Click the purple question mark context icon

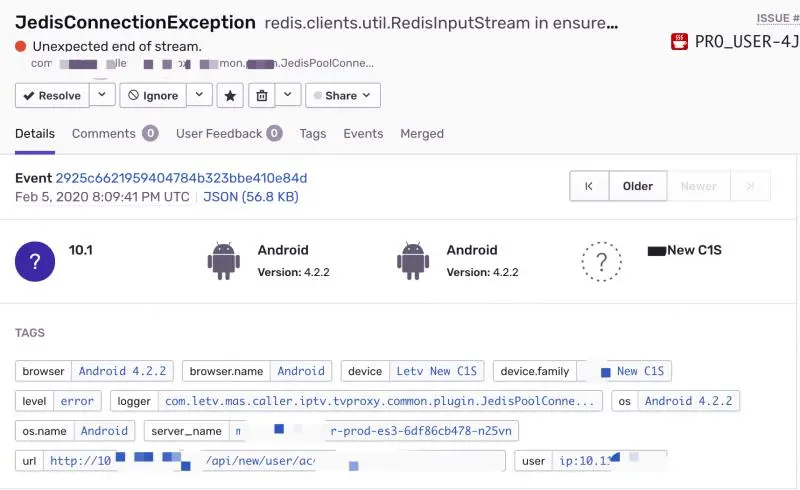click(35, 261)
